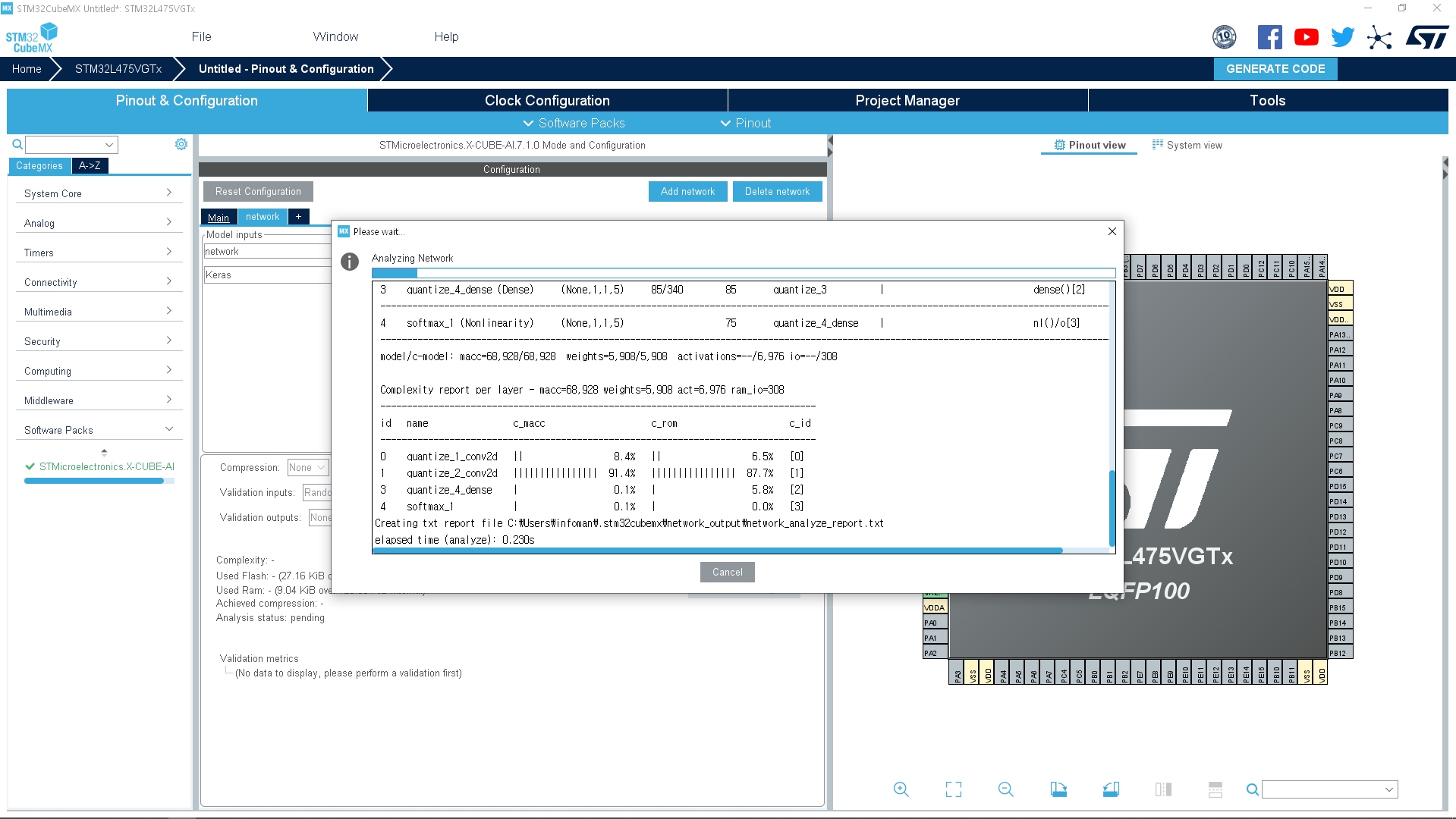The image size is (1456, 819).
Task: Click the ST community network icon
Action: 1379,37
